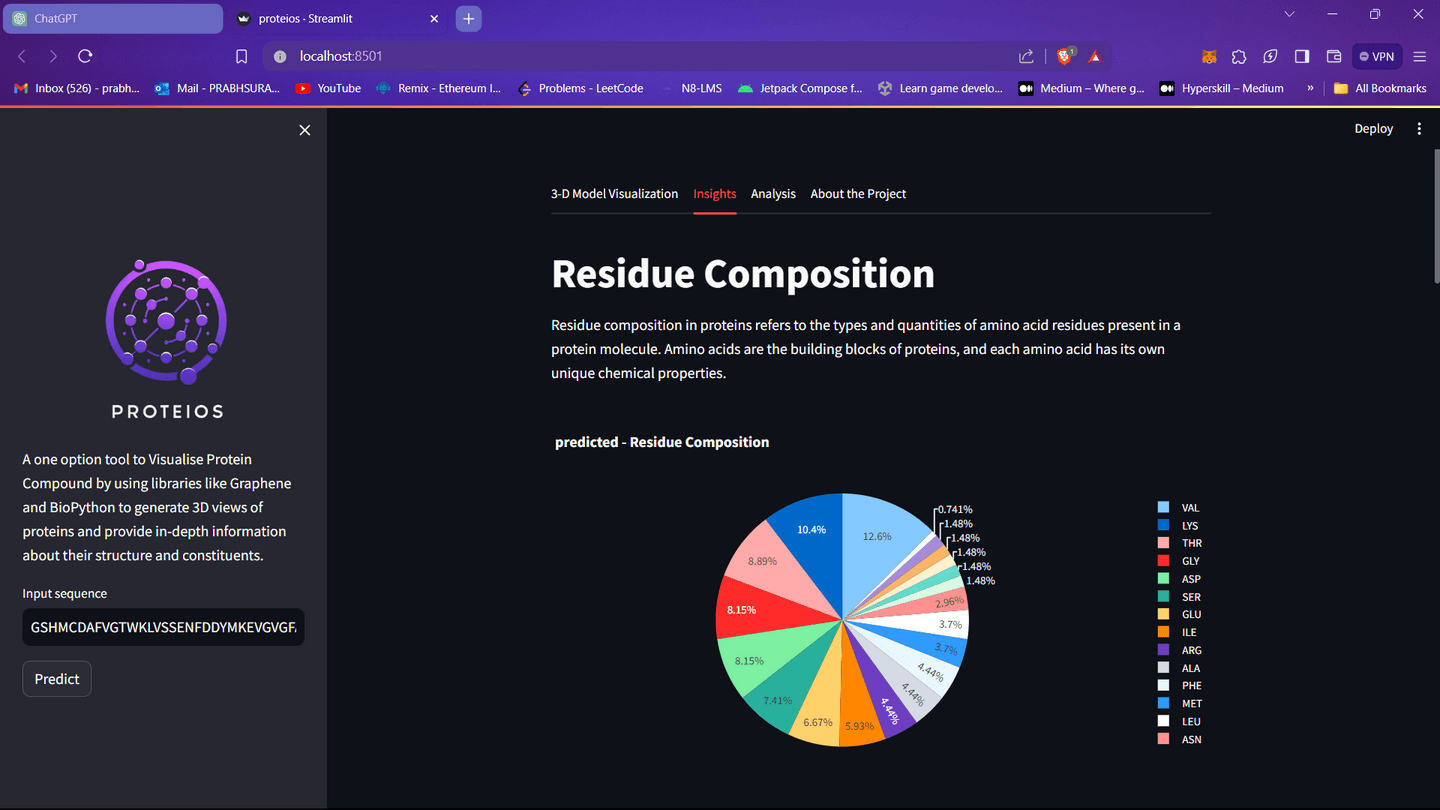This screenshot has width=1440, height=810.
Task: Click the localhost:8501 address bar
Action: [640, 57]
